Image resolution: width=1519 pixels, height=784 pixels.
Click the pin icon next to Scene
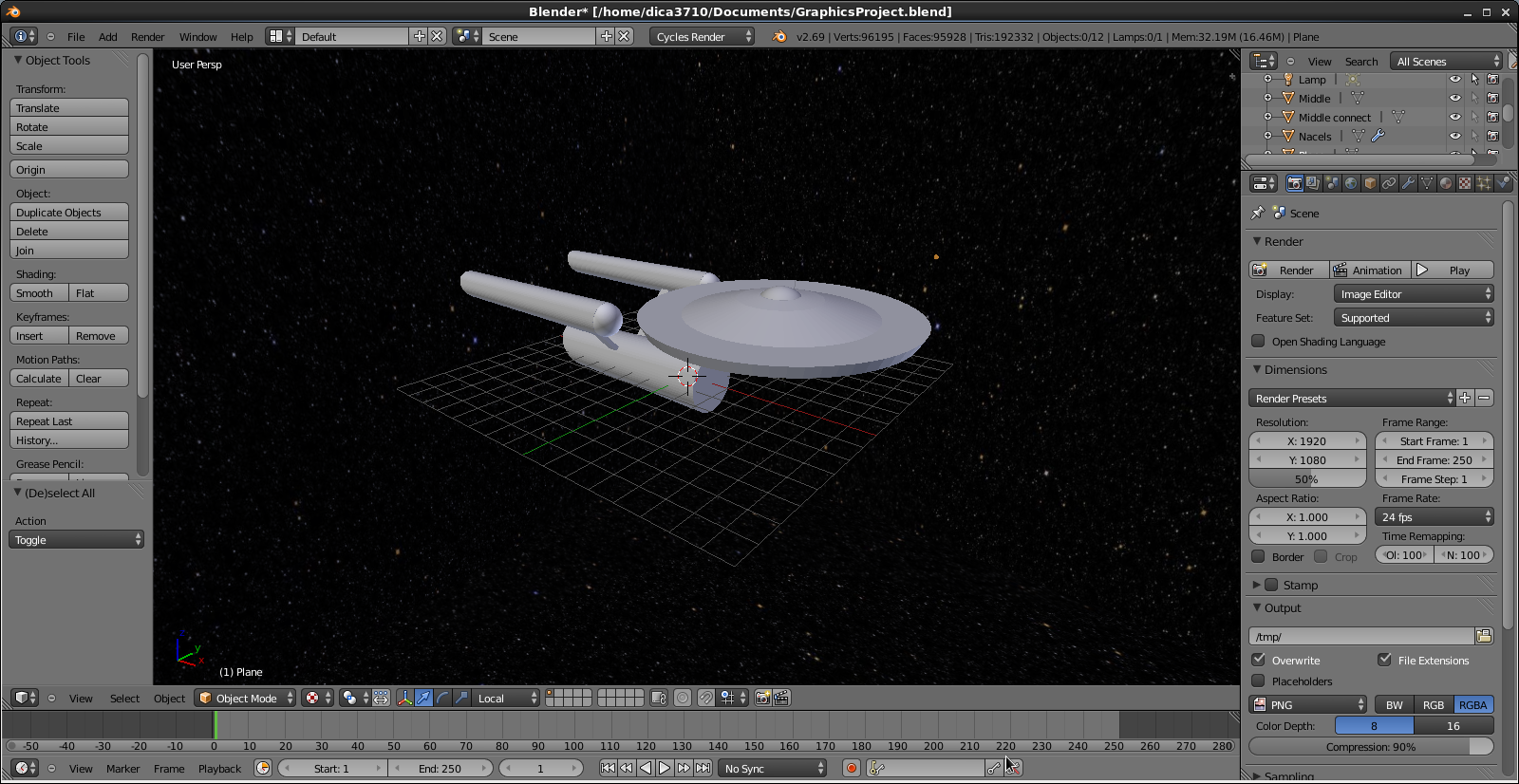tap(1258, 213)
